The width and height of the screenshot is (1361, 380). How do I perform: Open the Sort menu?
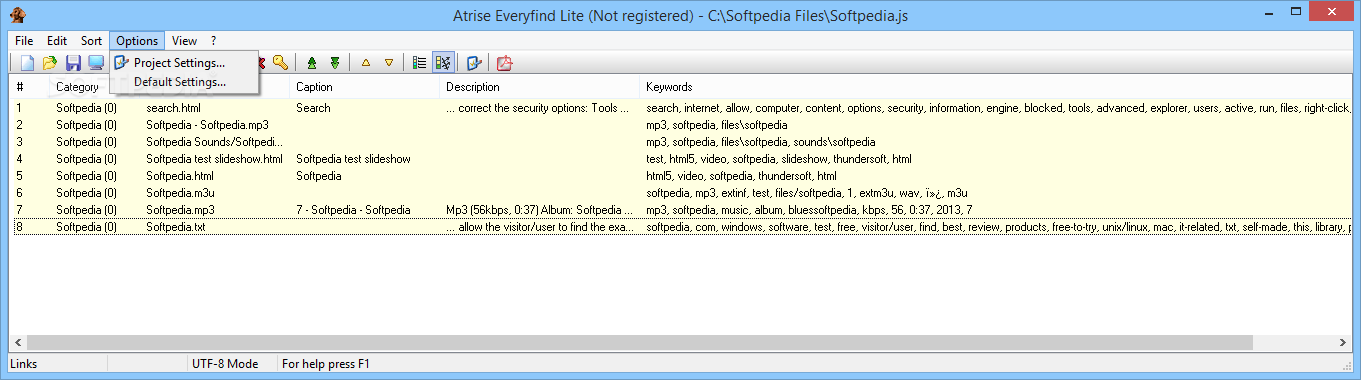[92, 41]
